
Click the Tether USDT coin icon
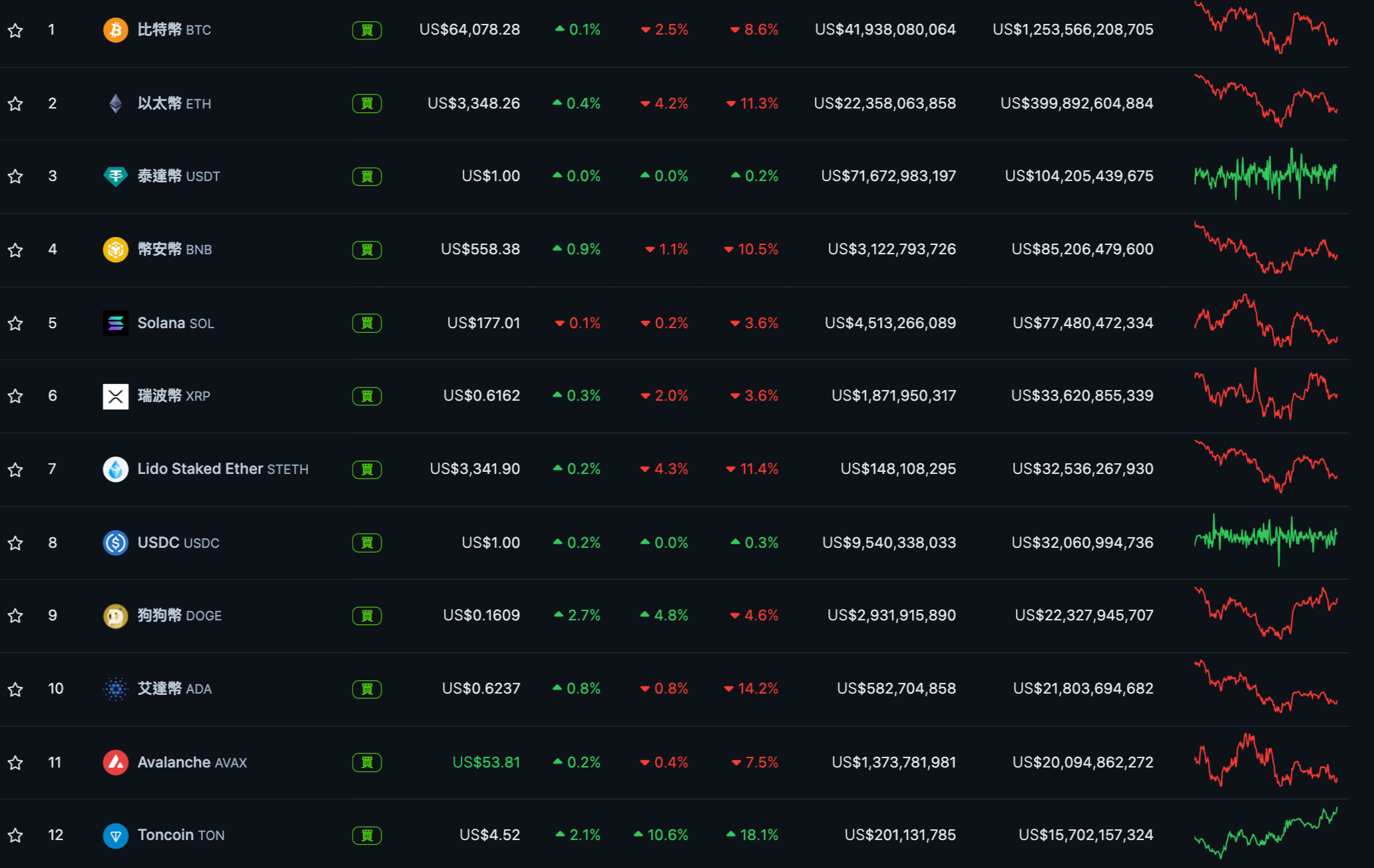[x=115, y=176]
